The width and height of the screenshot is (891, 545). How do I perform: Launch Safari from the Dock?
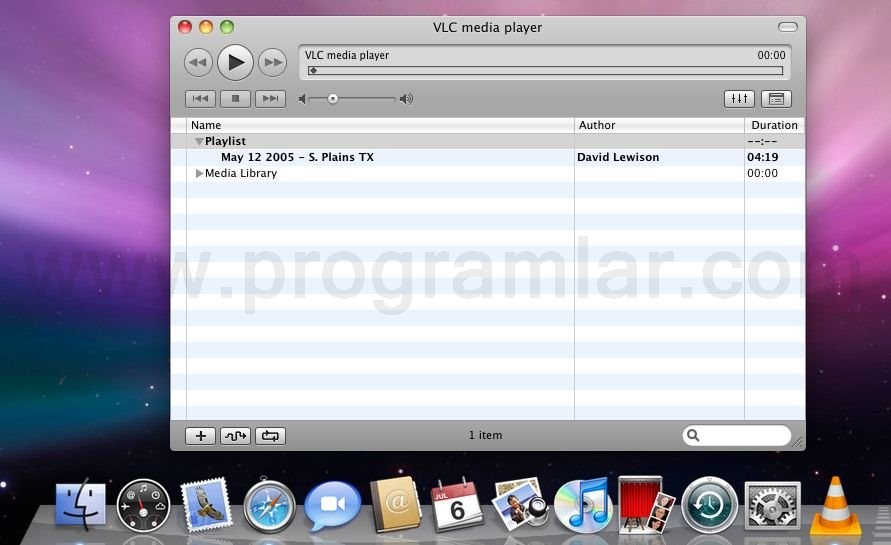click(x=269, y=506)
